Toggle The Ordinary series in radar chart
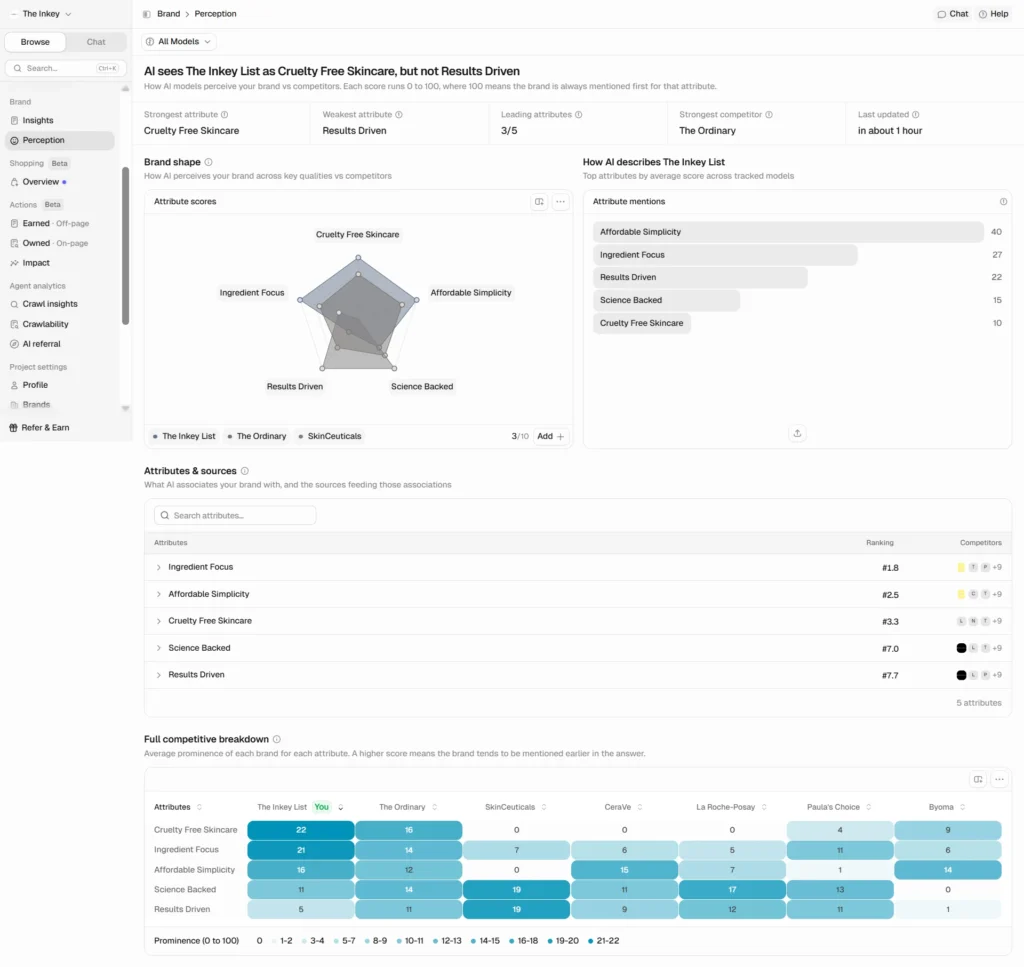 [257, 436]
